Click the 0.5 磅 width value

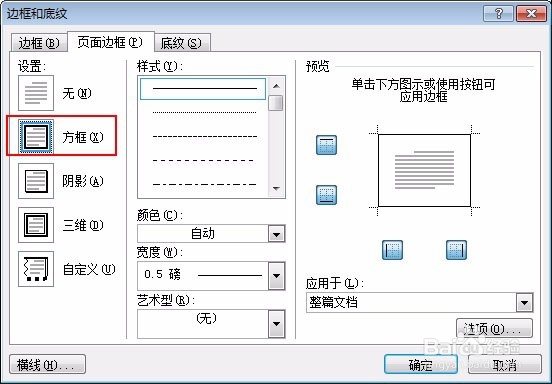tap(162, 274)
